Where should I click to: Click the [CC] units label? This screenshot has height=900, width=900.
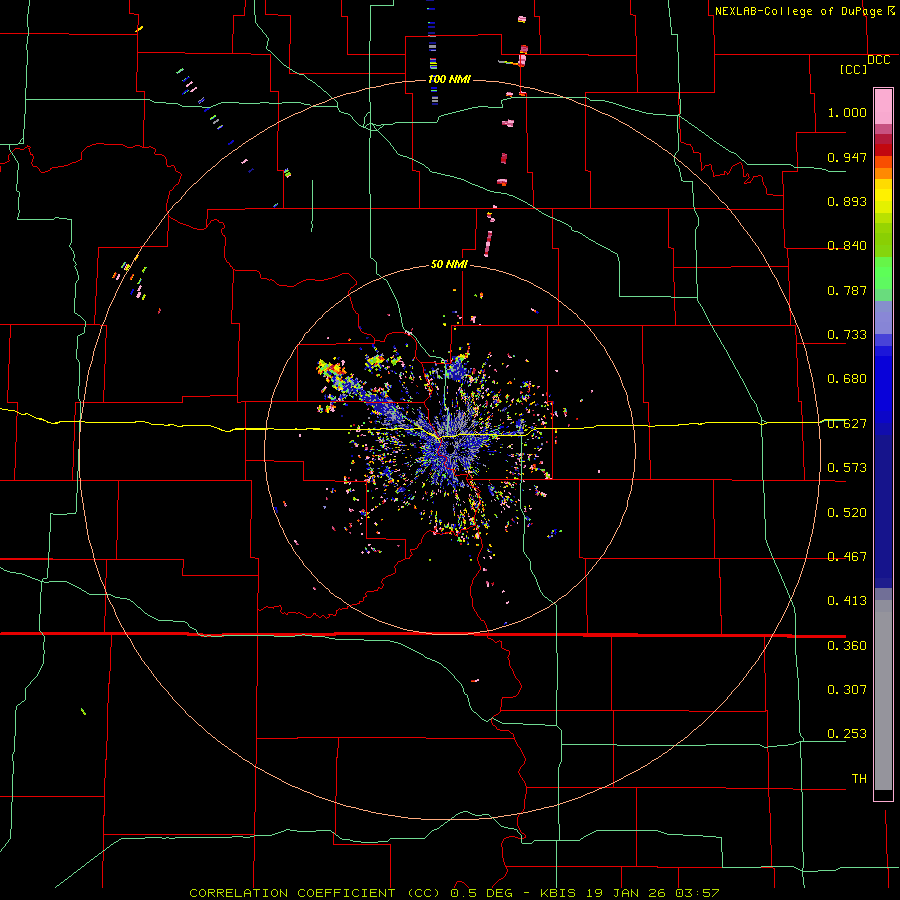tap(854, 69)
